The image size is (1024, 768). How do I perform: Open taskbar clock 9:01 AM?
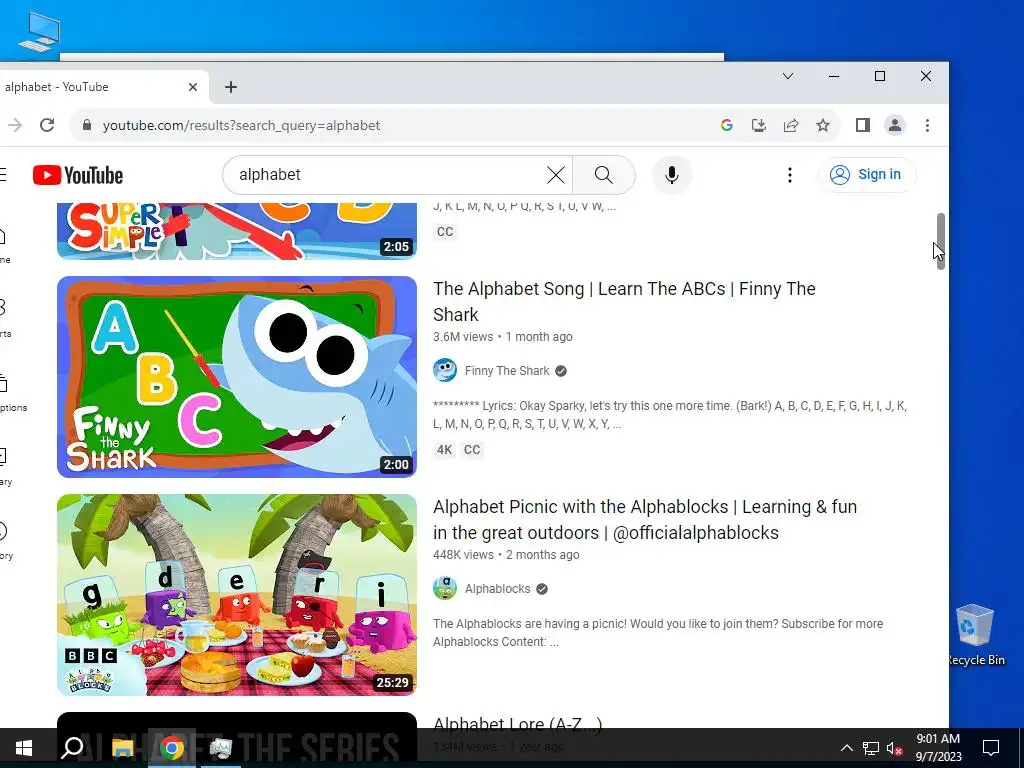[938, 748]
